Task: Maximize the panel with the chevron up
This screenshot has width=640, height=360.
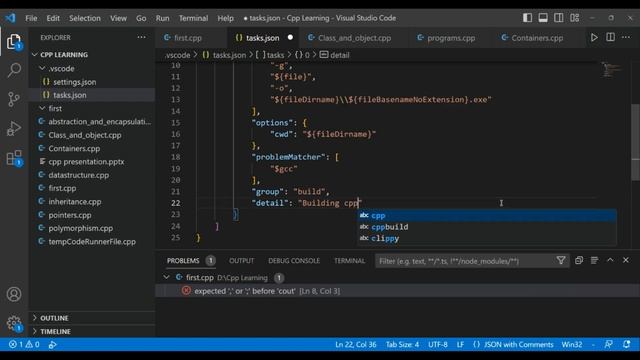Action: (x=610, y=260)
